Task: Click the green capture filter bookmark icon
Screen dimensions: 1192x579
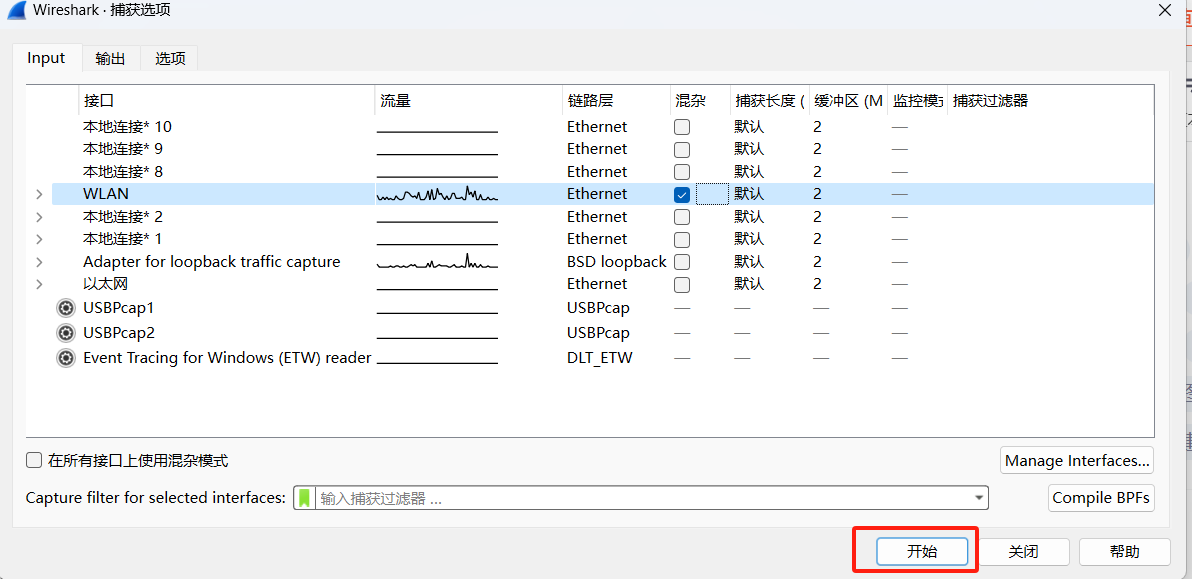Action: (304, 498)
